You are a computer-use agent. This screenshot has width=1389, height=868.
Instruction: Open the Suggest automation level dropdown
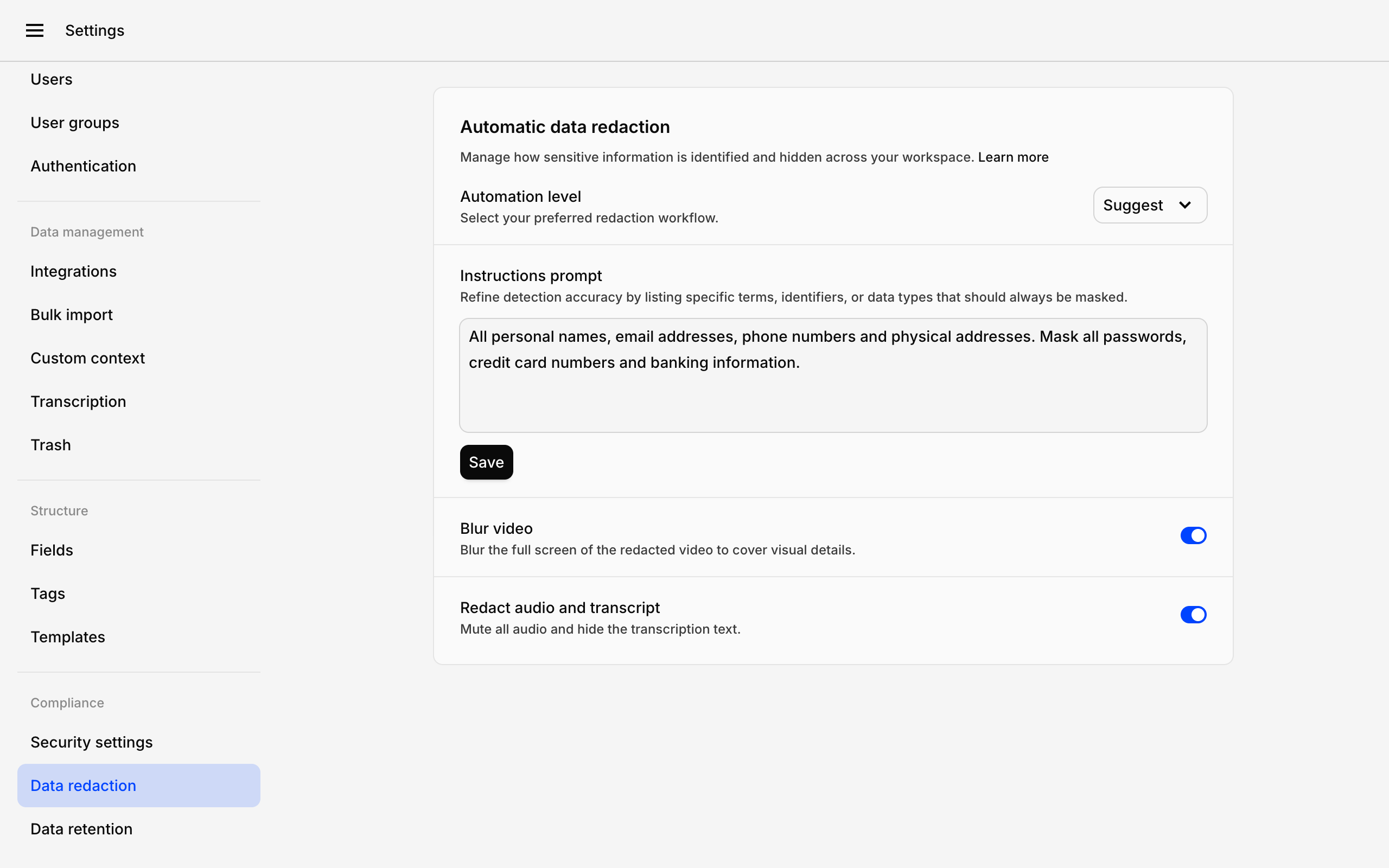(x=1150, y=205)
